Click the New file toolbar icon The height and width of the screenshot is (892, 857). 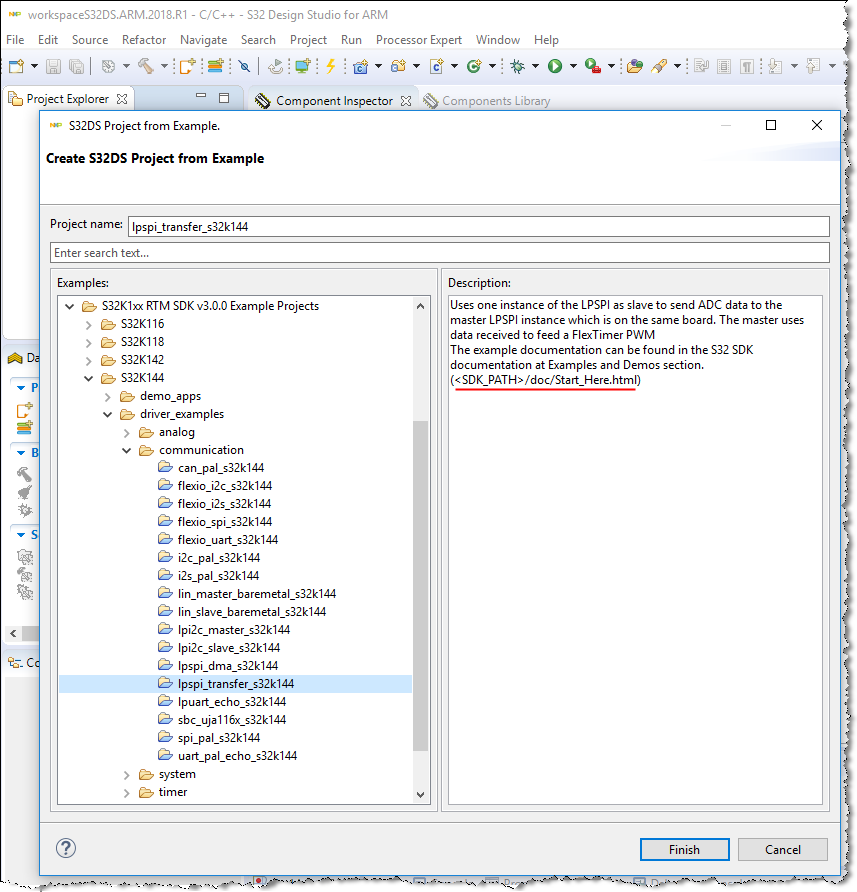tap(17, 67)
